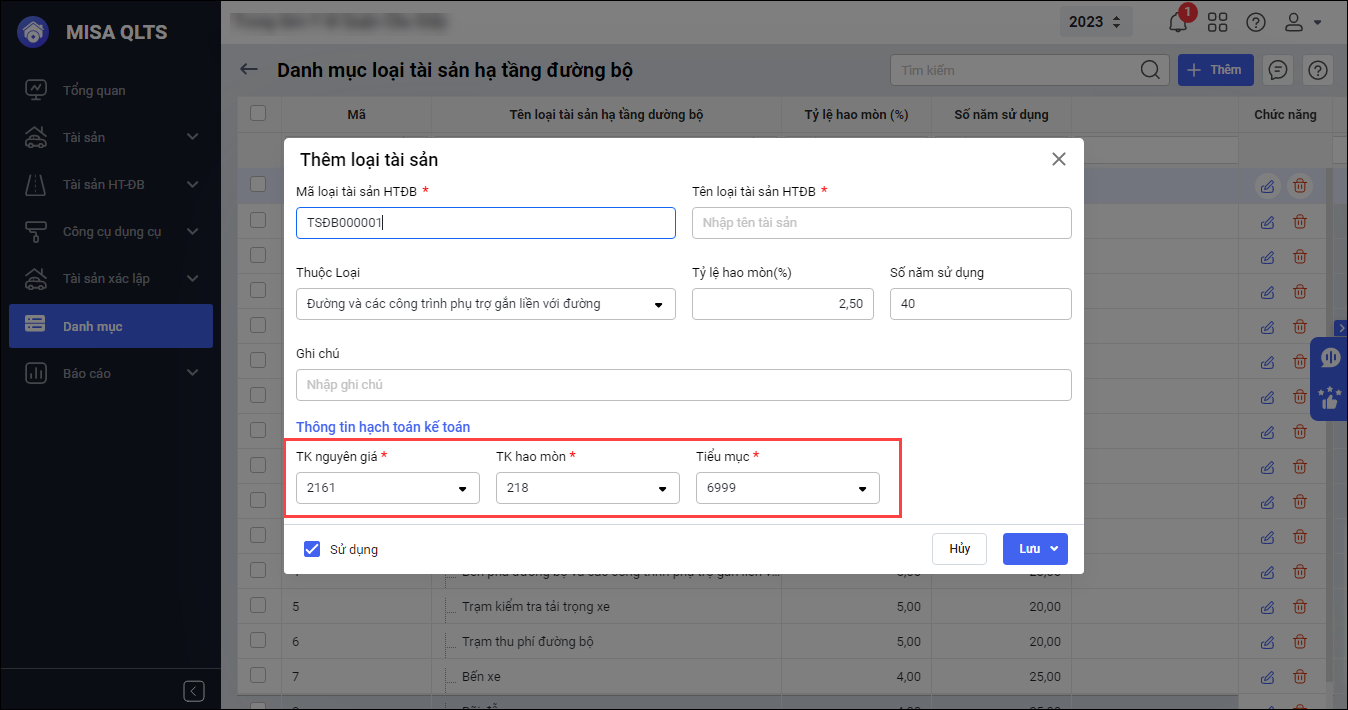Collapse the sidebar with the bottom arrow
The image size is (1348, 710).
pyautogui.click(x=195, y=691)
